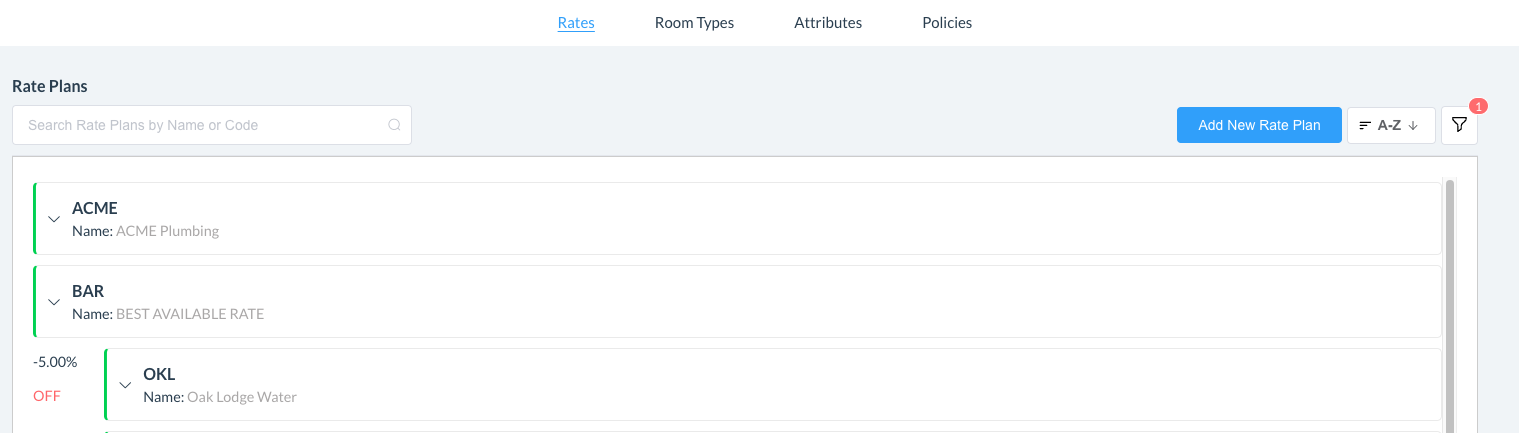The width and height of the screenshot is (1519, 433).
Task: Click the red filter count badge
Action: click(1479, 106)
